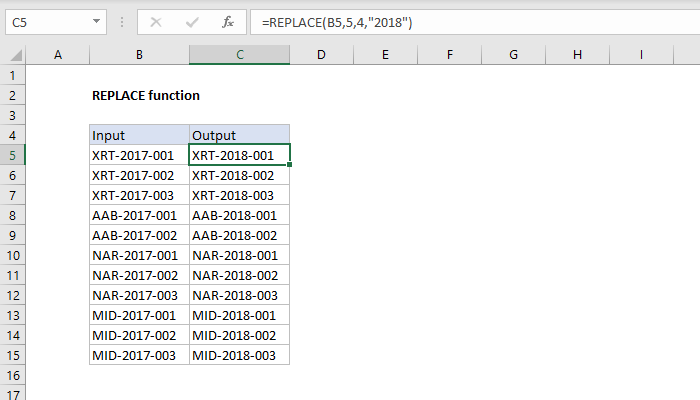Select cell containing XRT-2018-003
700x400 pixels.
coord(239,196)
